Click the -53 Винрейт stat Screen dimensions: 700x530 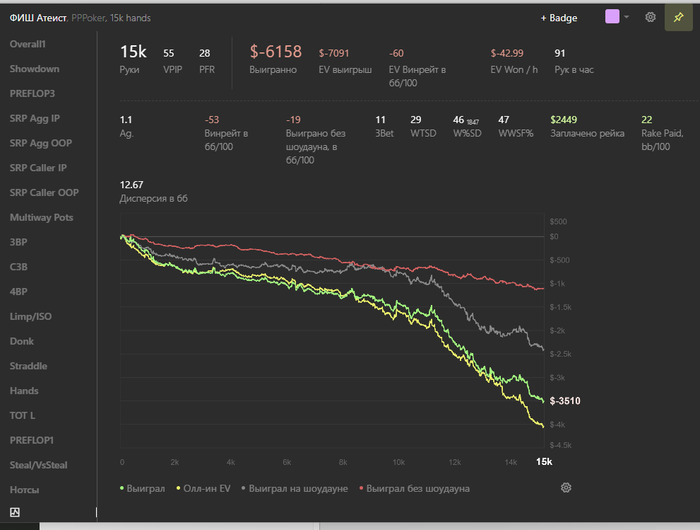click(226, 133)
